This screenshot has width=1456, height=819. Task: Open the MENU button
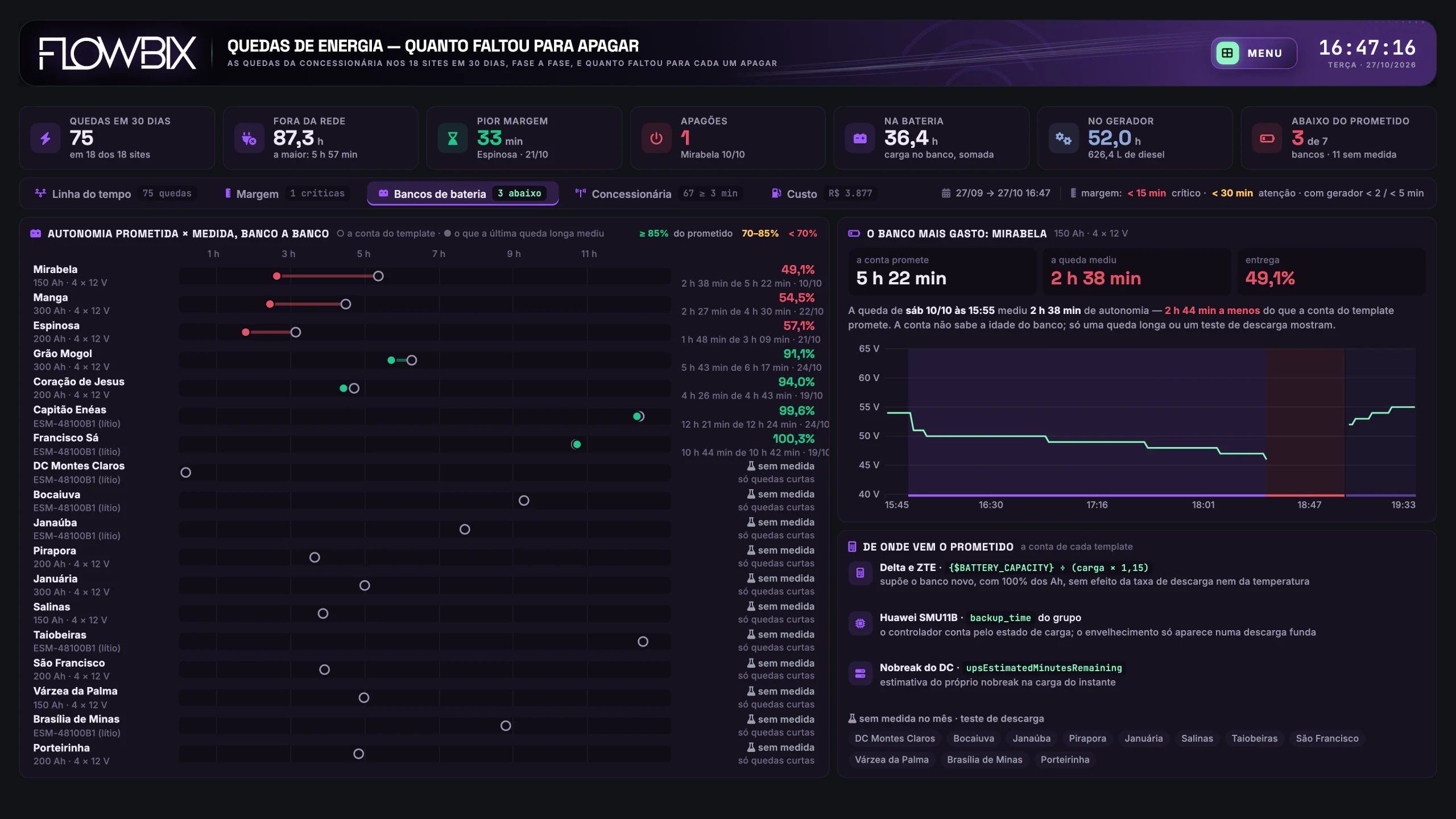[x=1254, y=53]
